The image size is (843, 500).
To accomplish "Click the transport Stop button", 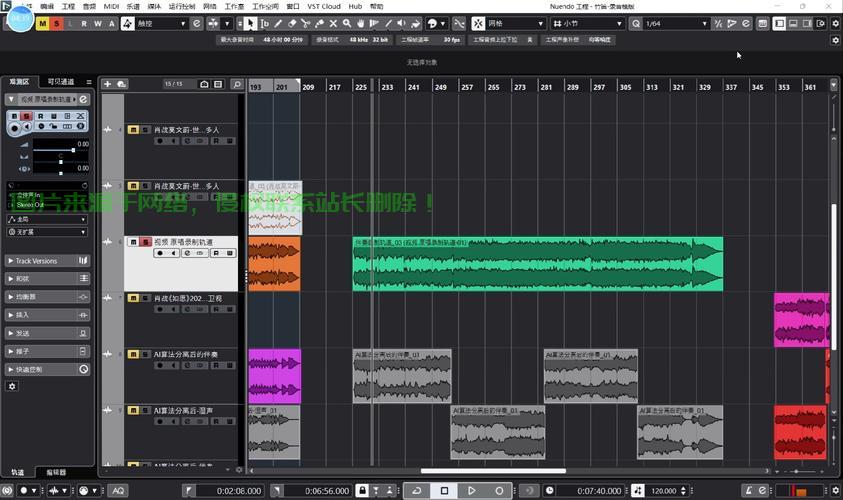I will point(444,490).
